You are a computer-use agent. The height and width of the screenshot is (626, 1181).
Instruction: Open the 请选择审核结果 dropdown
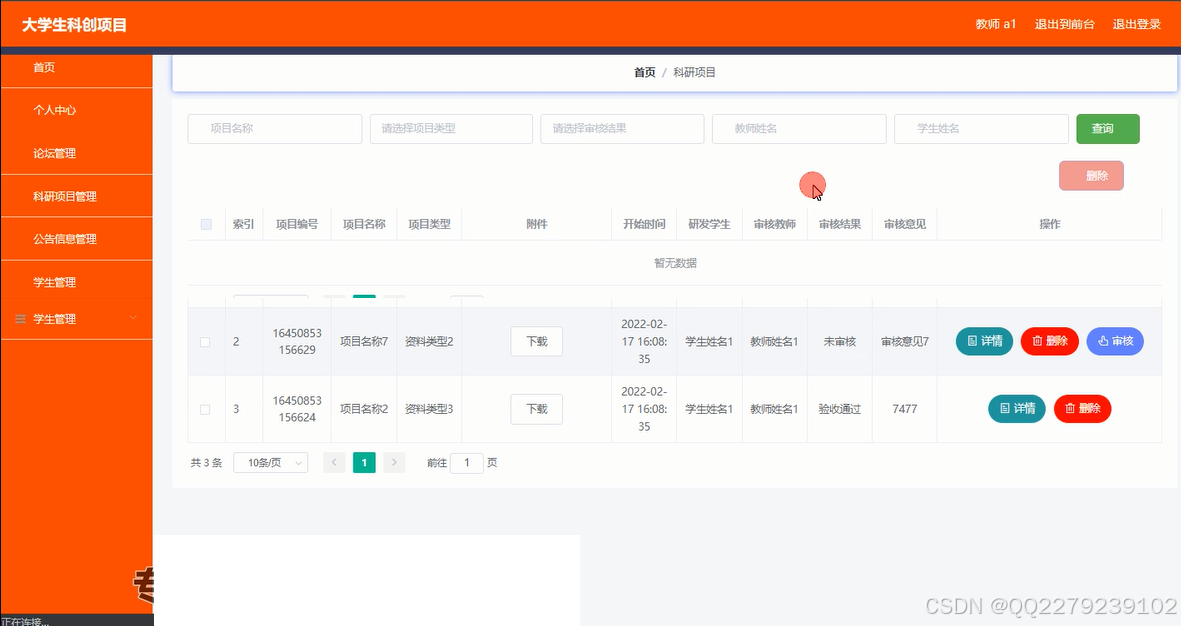(x=621, y=128)
